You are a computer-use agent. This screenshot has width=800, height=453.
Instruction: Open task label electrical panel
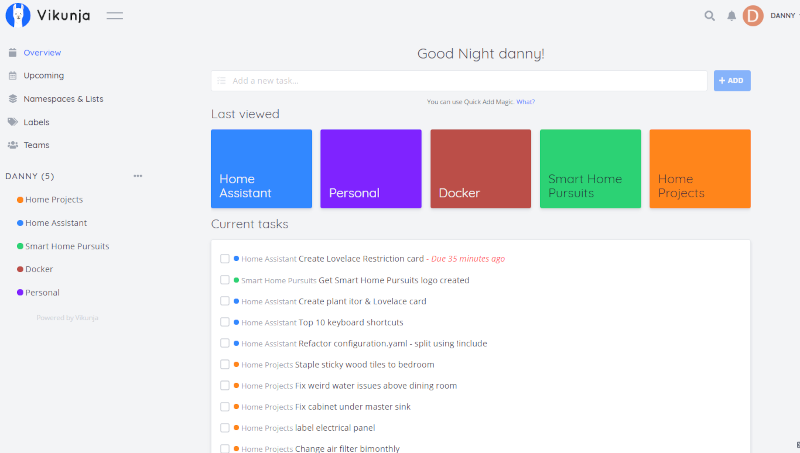pyautogui.click(x=335, y=427)
